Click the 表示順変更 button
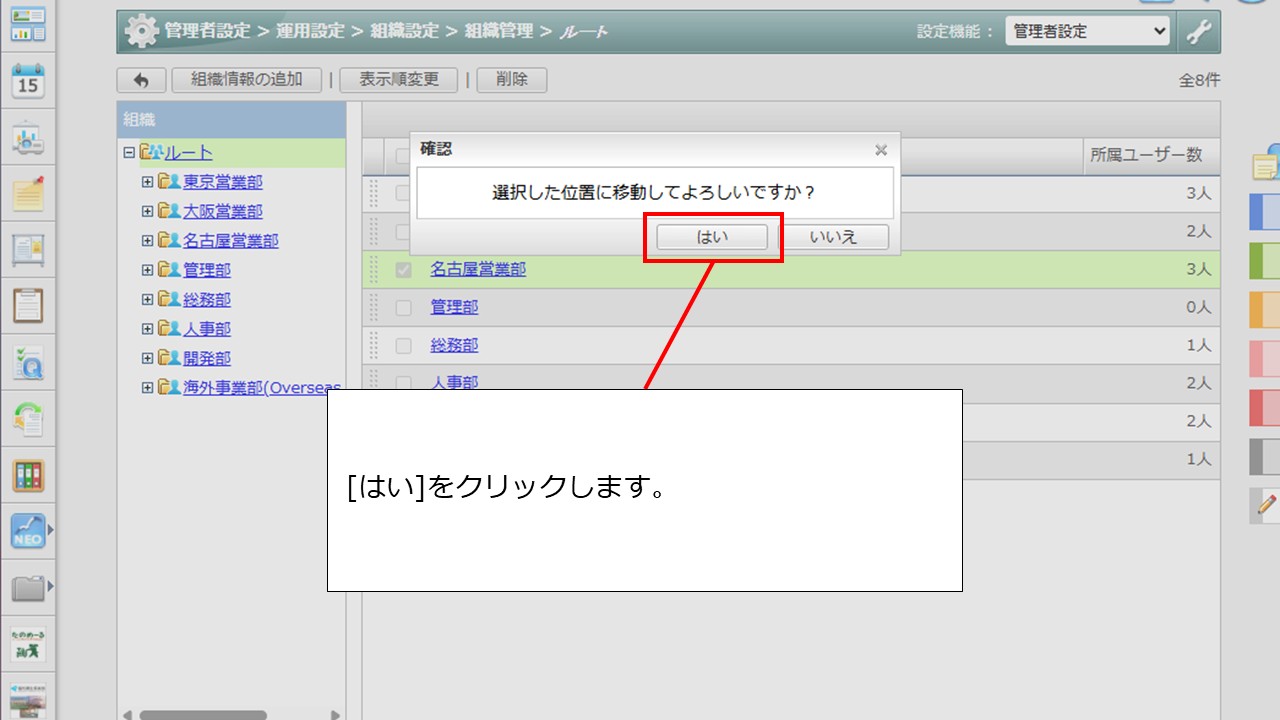1280x720 pixels. [x=399, y=80]
